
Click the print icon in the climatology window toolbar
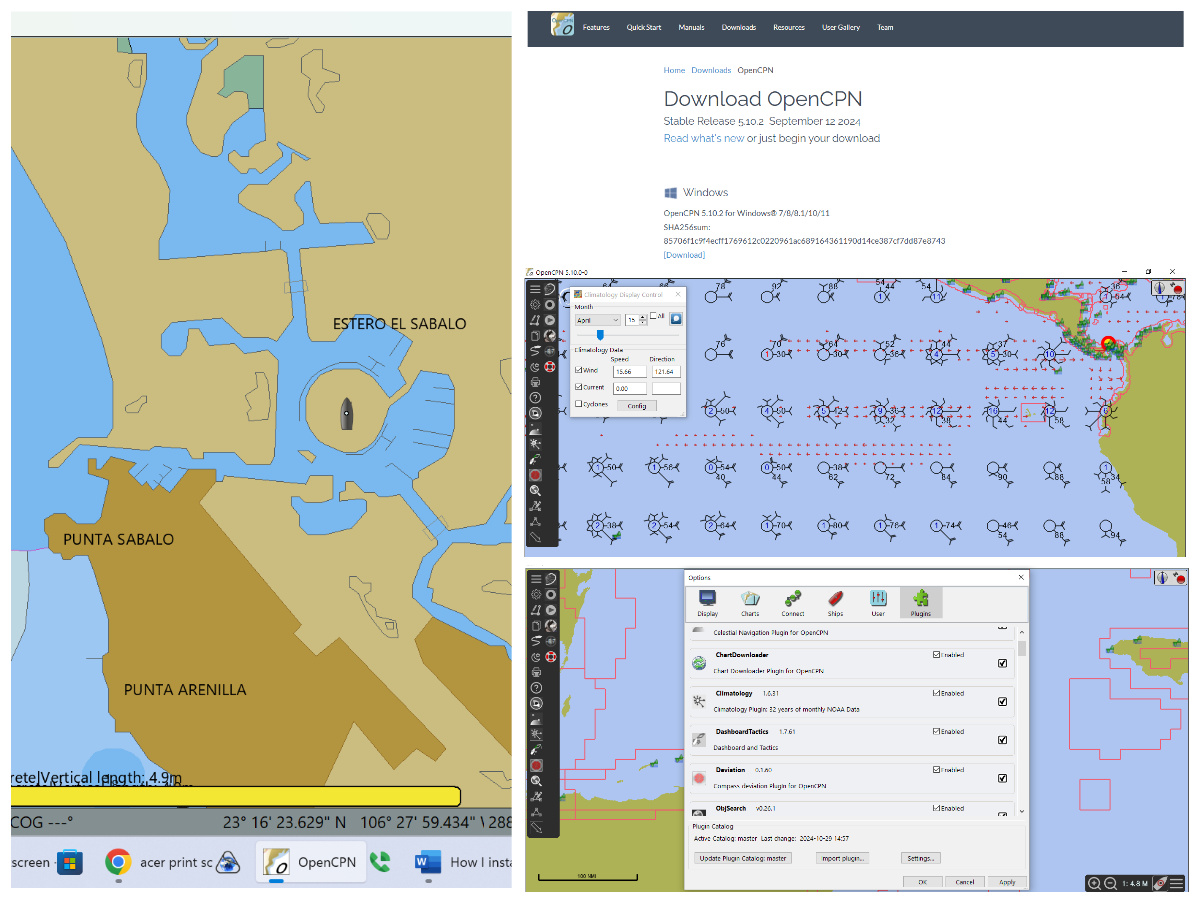click(536, 382)
